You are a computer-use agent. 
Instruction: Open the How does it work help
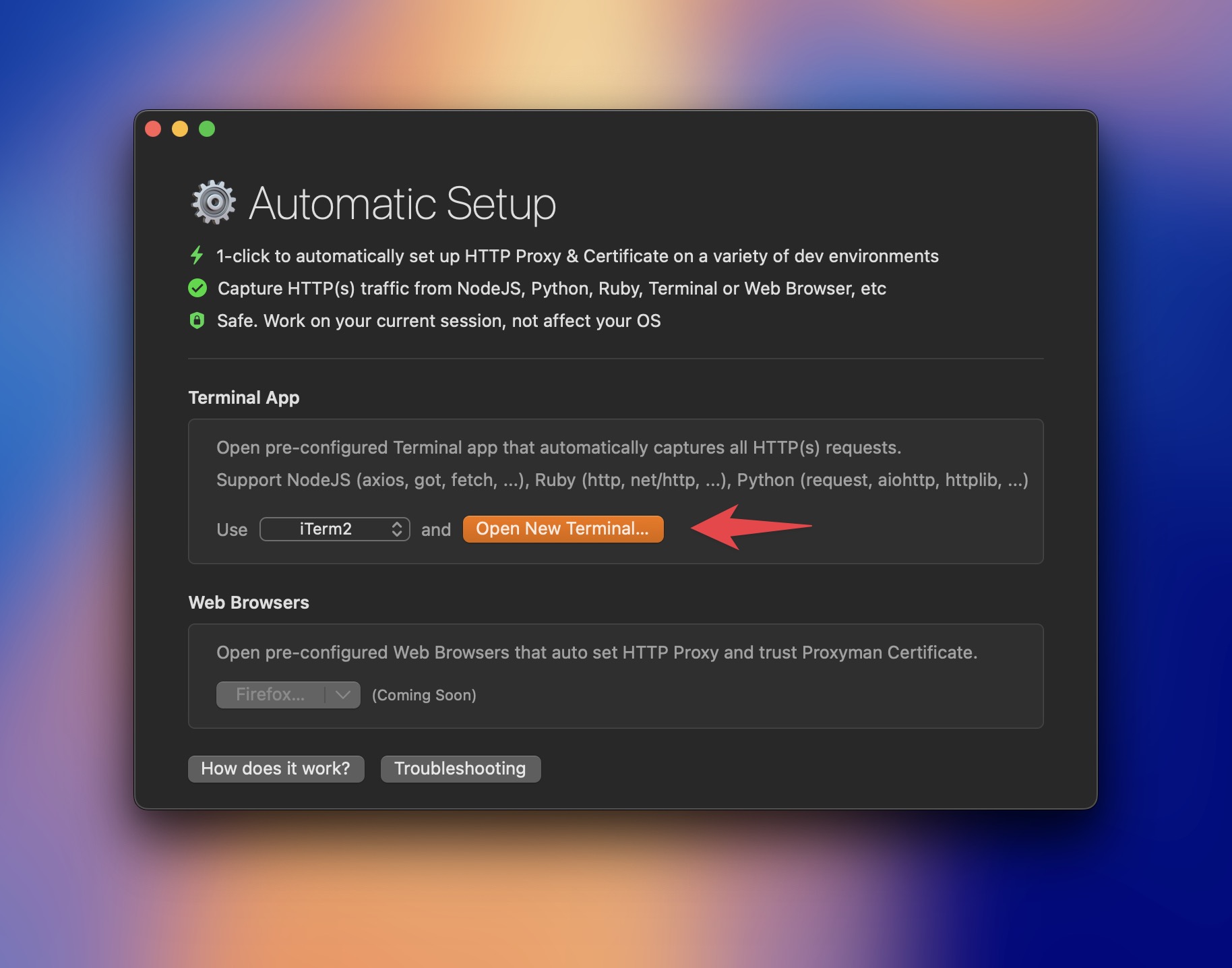click(x=276, y=768)
